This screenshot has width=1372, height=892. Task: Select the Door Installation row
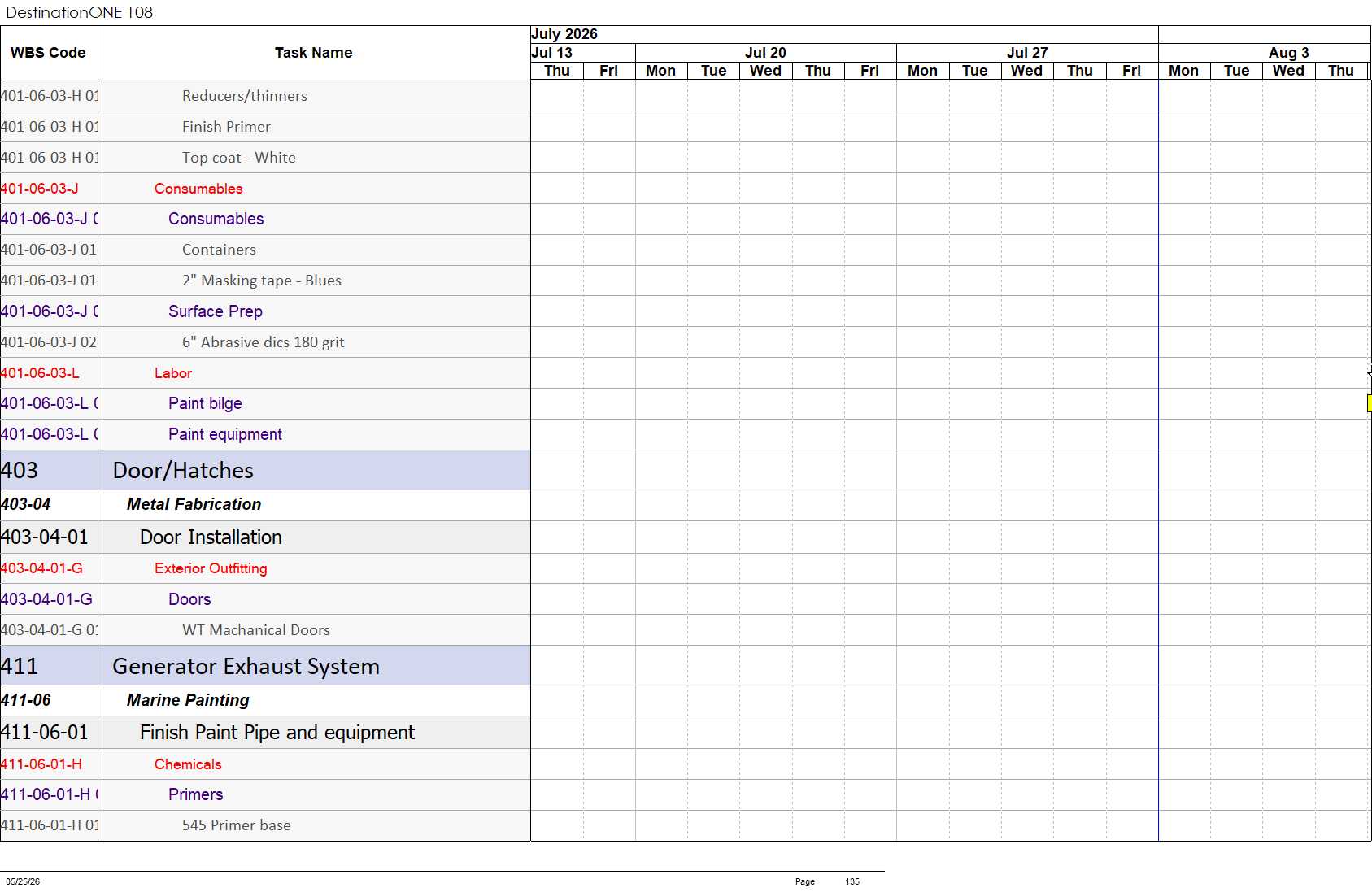(211, 537)
